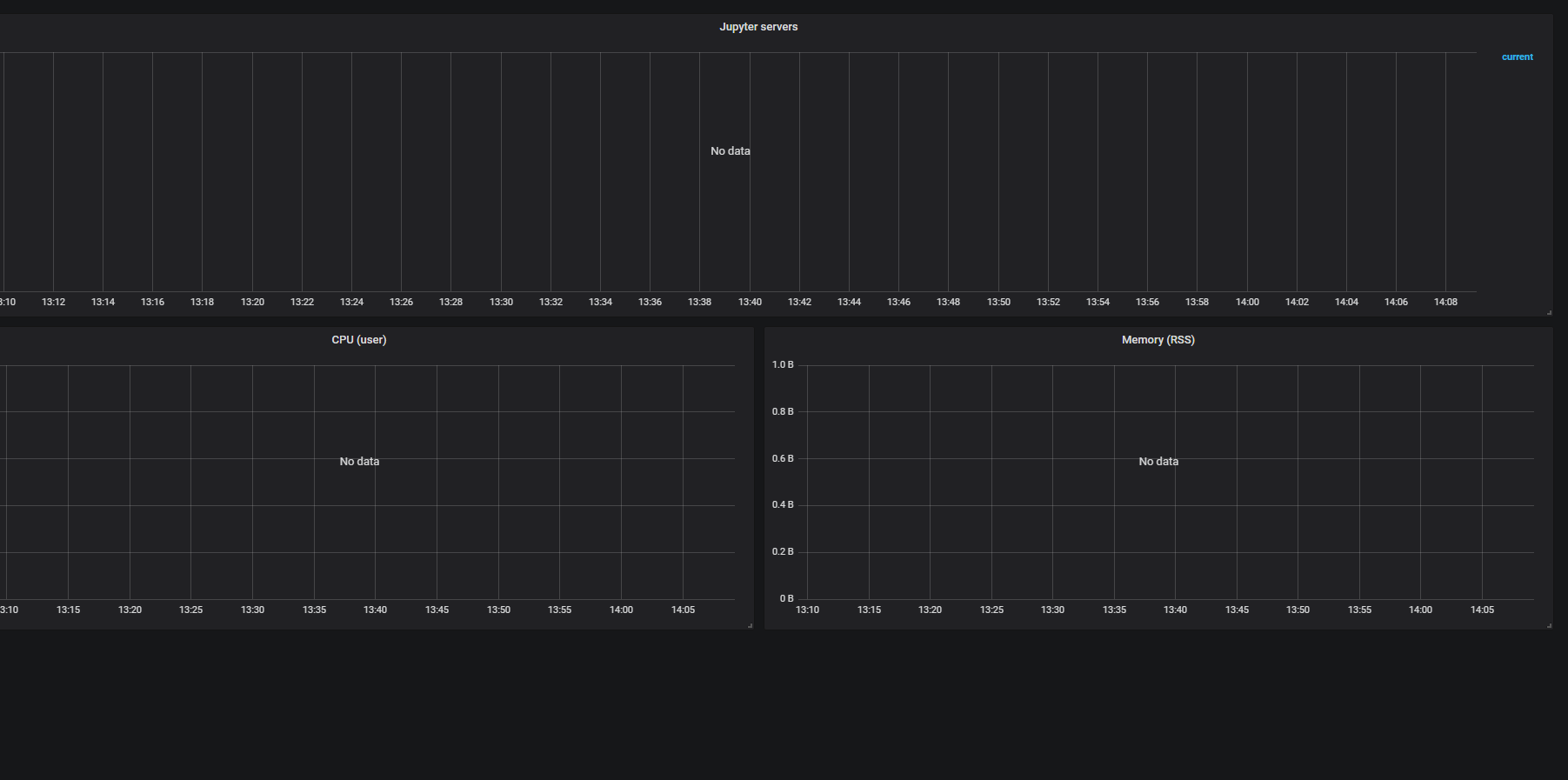Viewport: 1568px width, 780px height.
Task: Click the 0.2 B label on Memory axis
Action: (x=783, y=552)
